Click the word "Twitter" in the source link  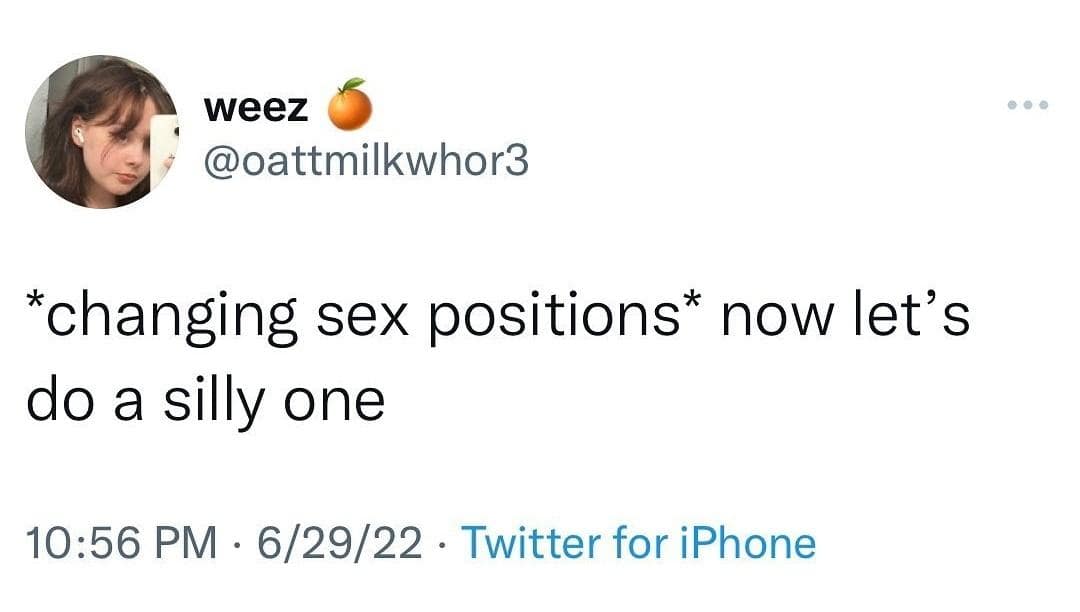tap(534, 543)
